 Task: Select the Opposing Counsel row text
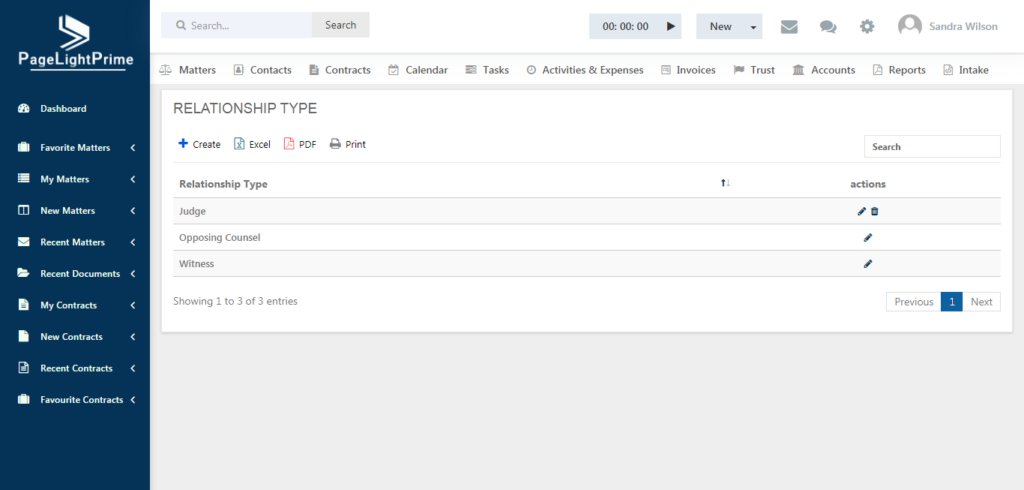(x=219, y=238)
